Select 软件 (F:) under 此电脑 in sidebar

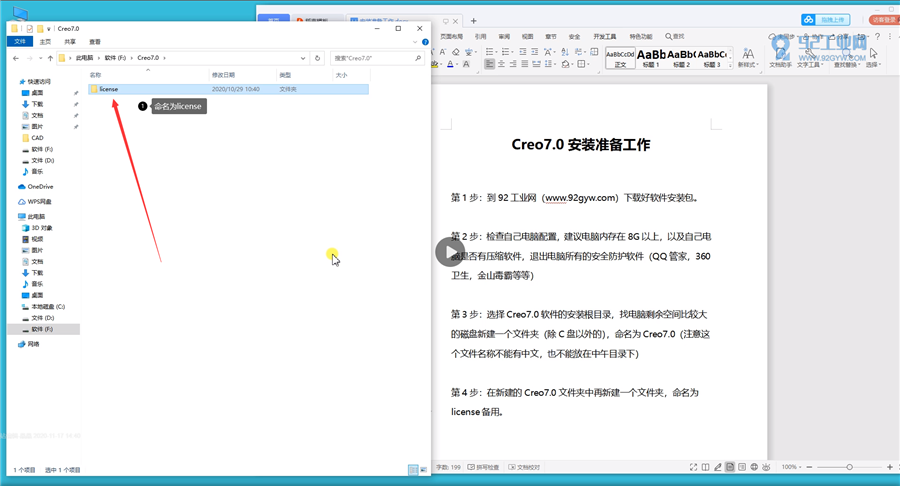[42, 329]
